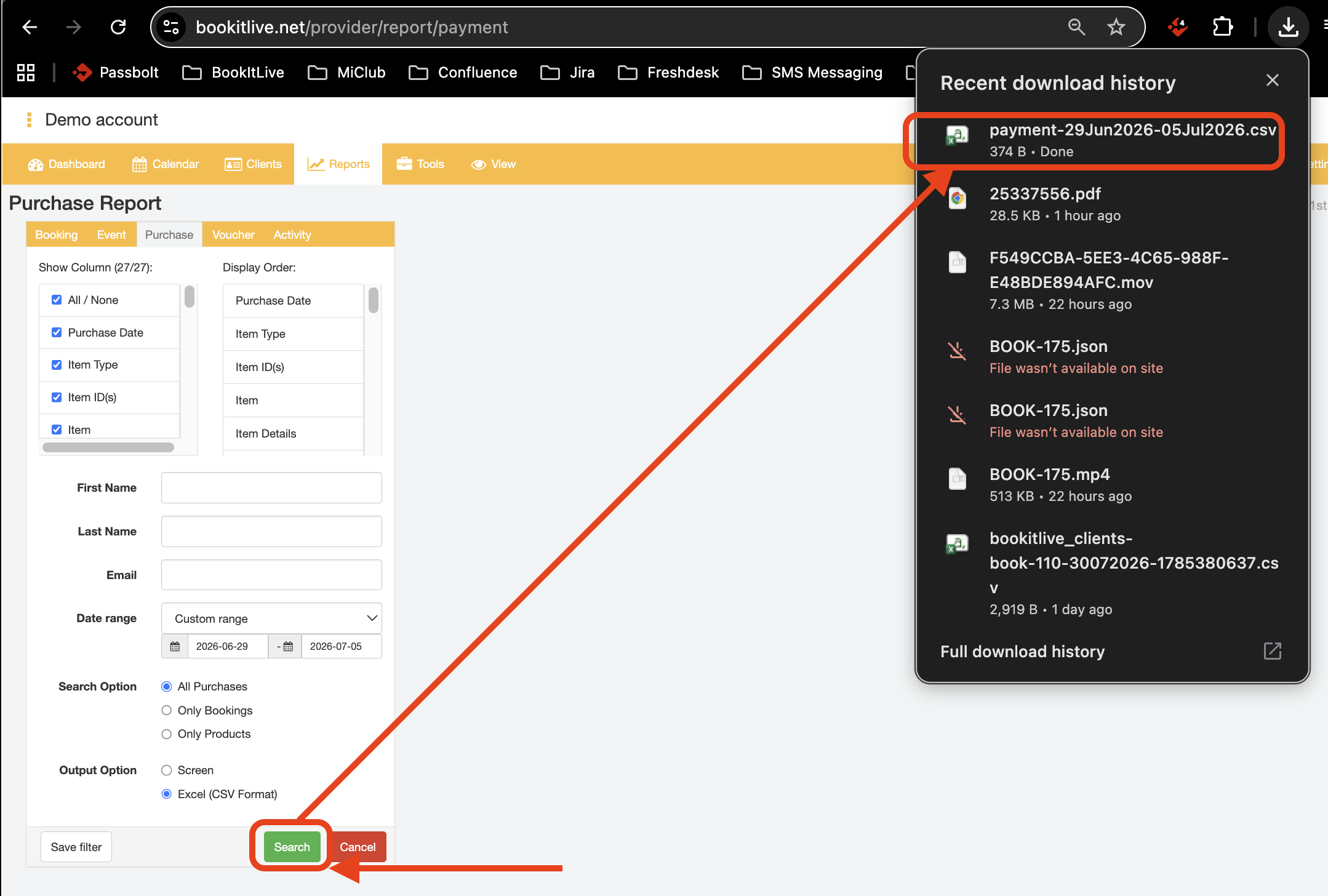
Task: Uncheck the Item ID(s) column checkbox
Action: coord(57,397)
